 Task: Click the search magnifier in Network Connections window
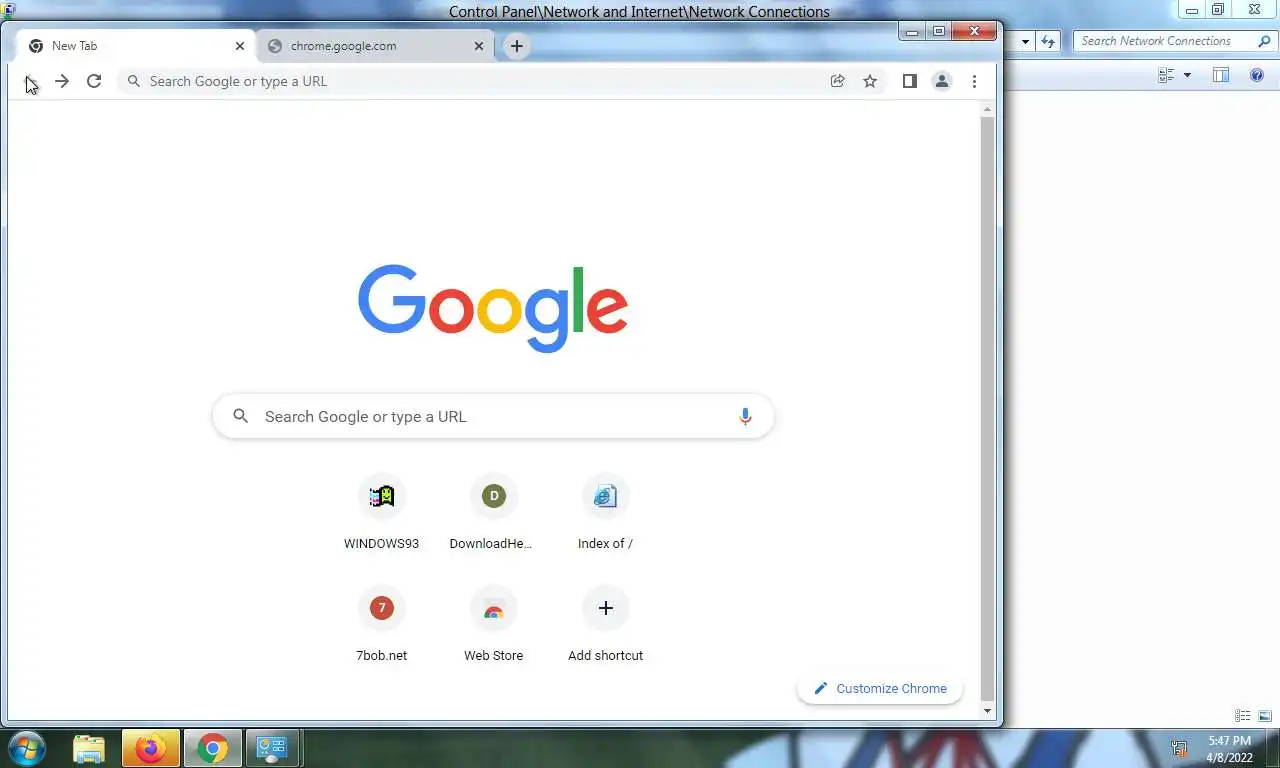pos(1264,41)
